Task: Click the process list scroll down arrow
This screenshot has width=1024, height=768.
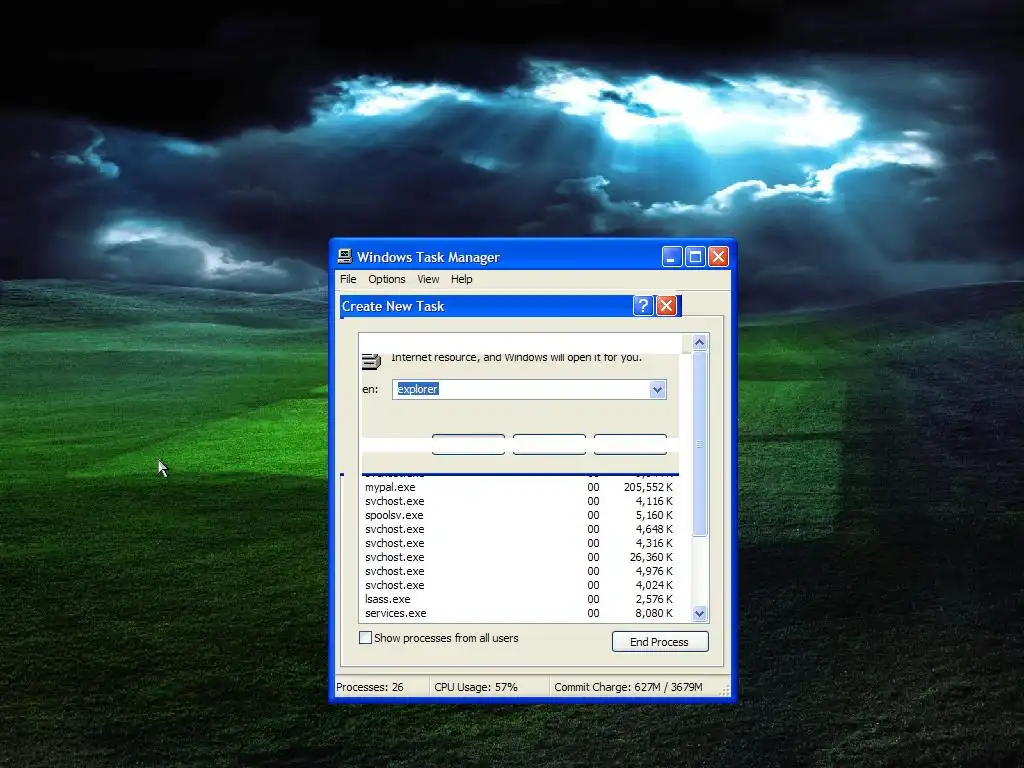Action: point(699,613)
